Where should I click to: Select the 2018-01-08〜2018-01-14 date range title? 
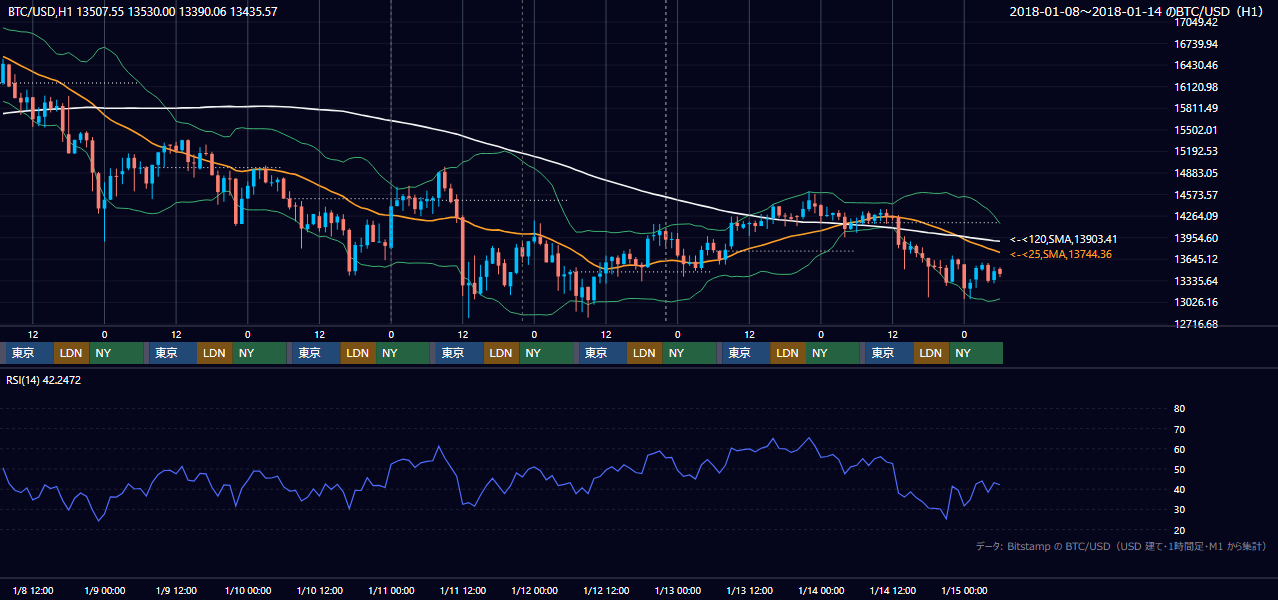pyautogui.click(x=1138, y=12)
